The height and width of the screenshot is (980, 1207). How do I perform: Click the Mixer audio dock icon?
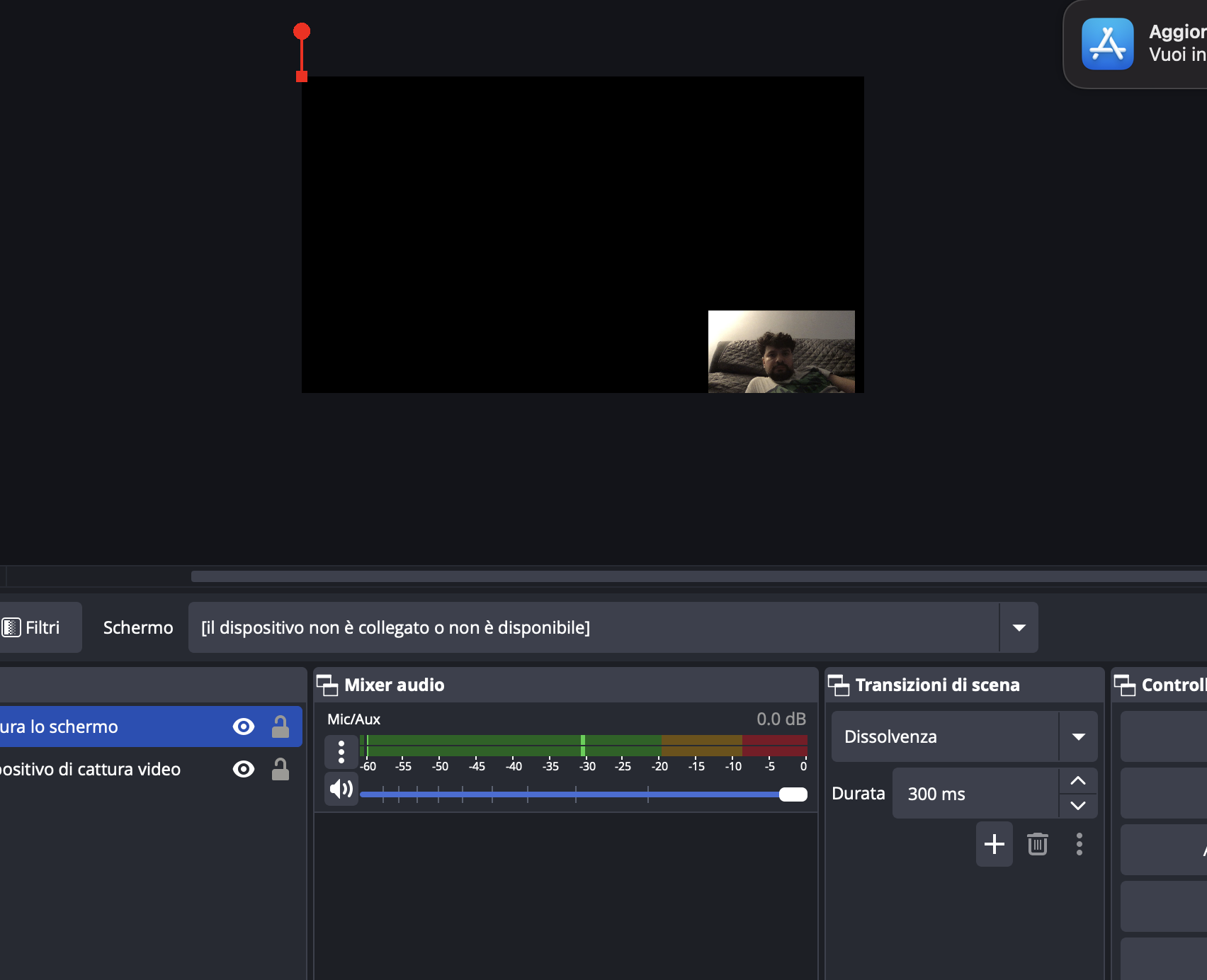tap(327, 685)
